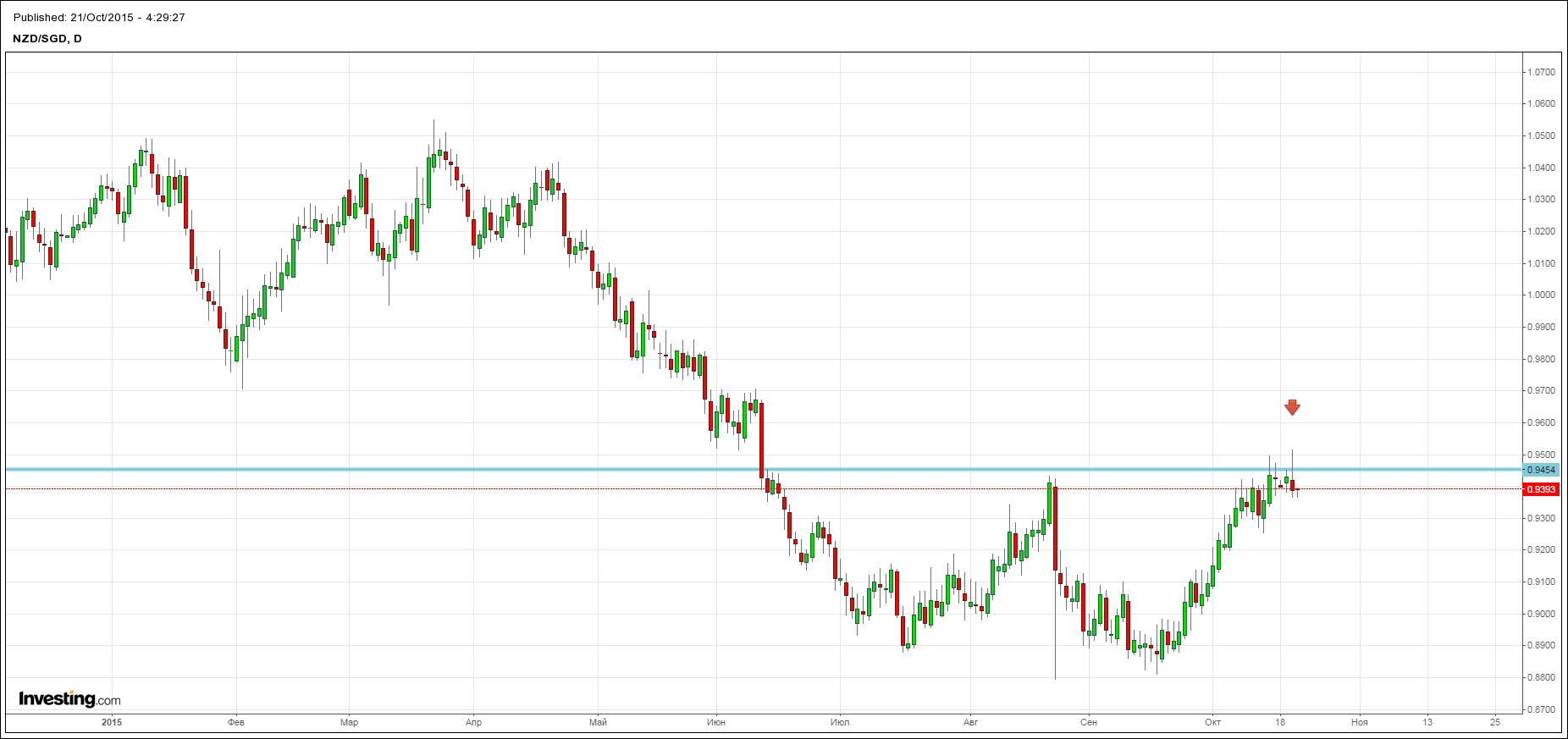Click the 0.9800 price axis label

click(1539, 360)
